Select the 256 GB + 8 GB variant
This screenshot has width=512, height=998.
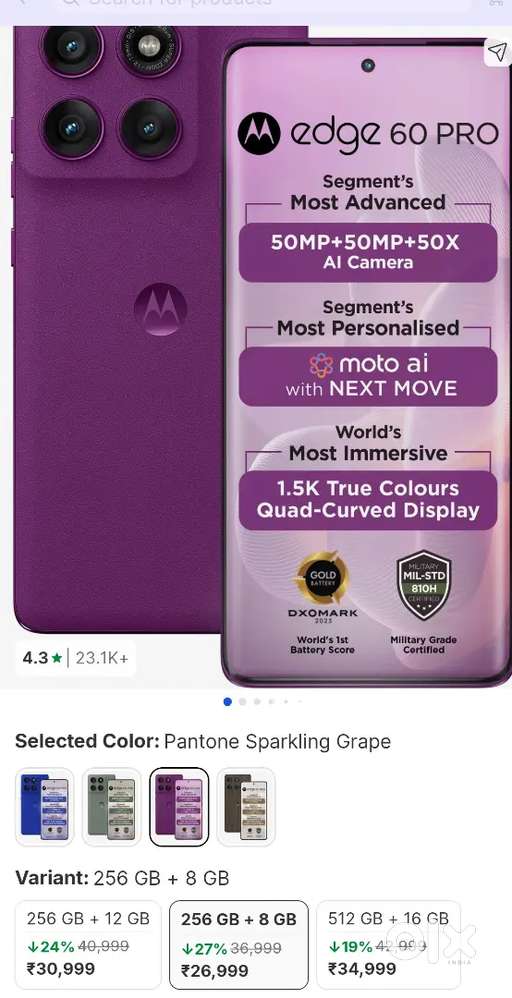[239, 945]
